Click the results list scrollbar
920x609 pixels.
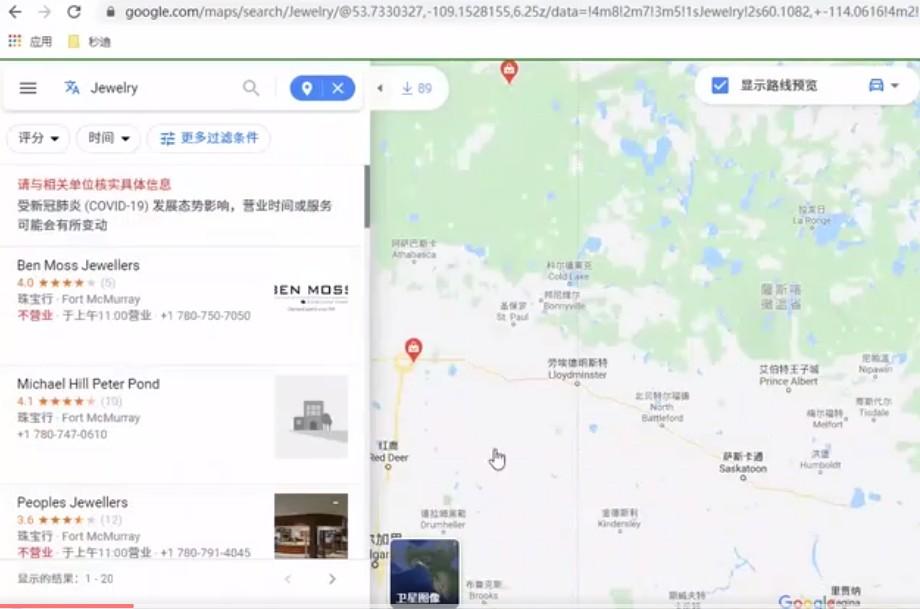367,197
